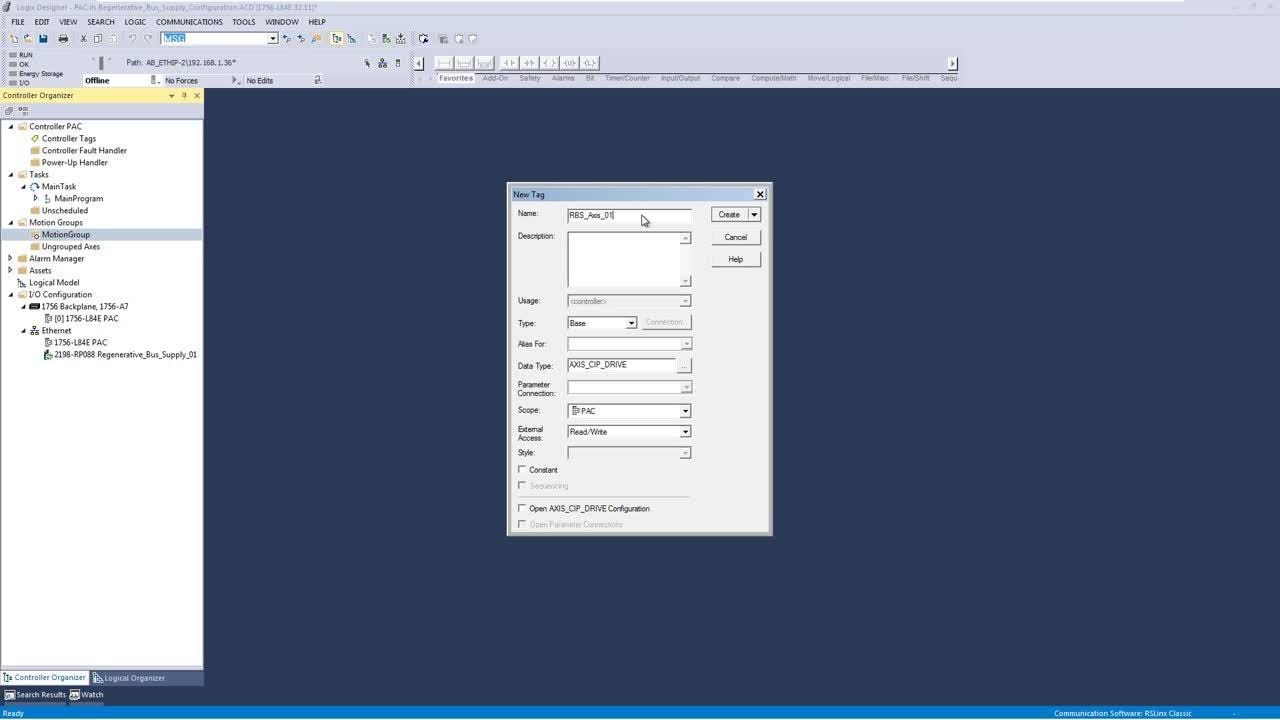
Task: Open Search Results pane
Action: coord(35,694)
